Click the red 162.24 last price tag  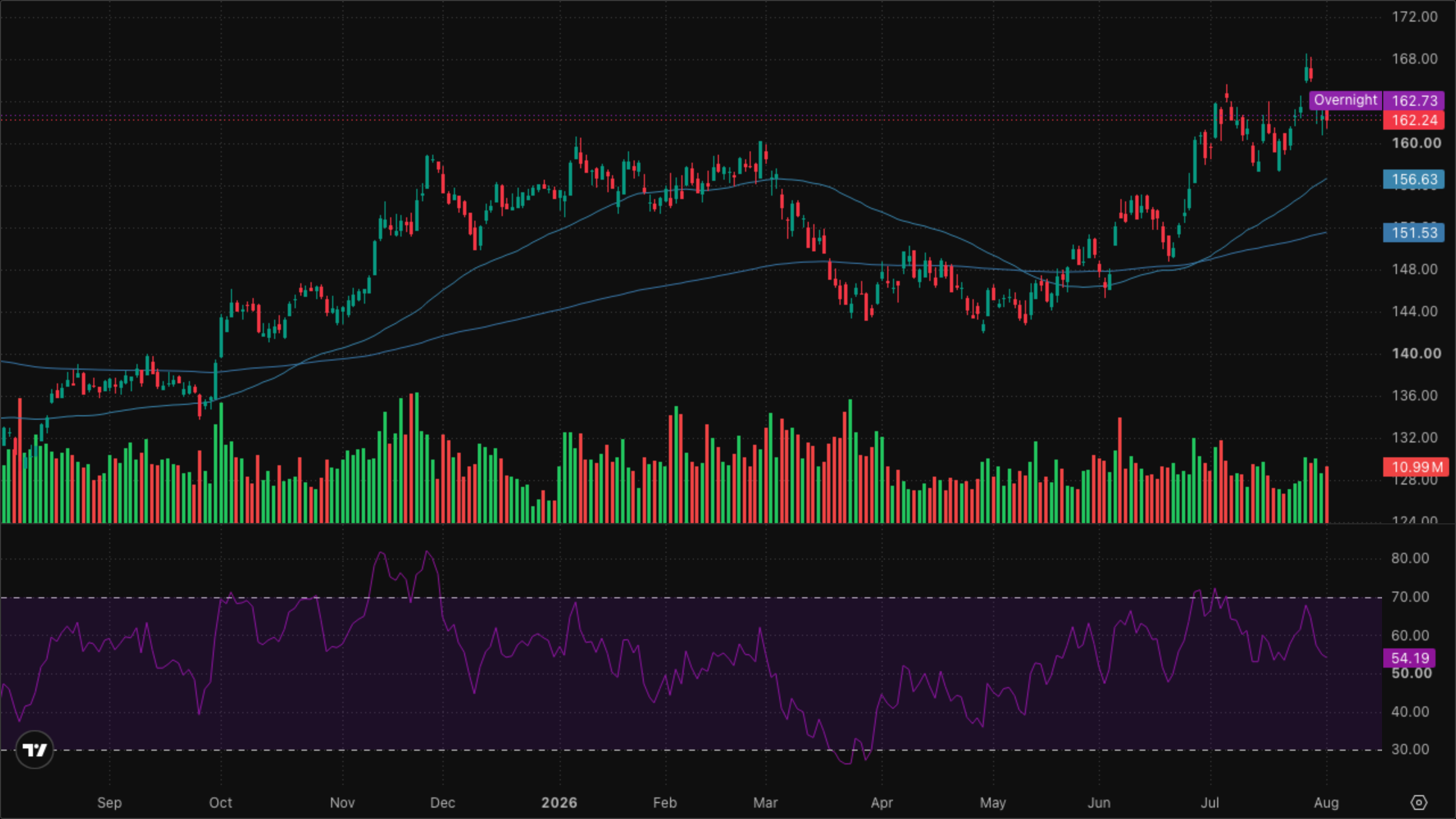[1414, 120]
